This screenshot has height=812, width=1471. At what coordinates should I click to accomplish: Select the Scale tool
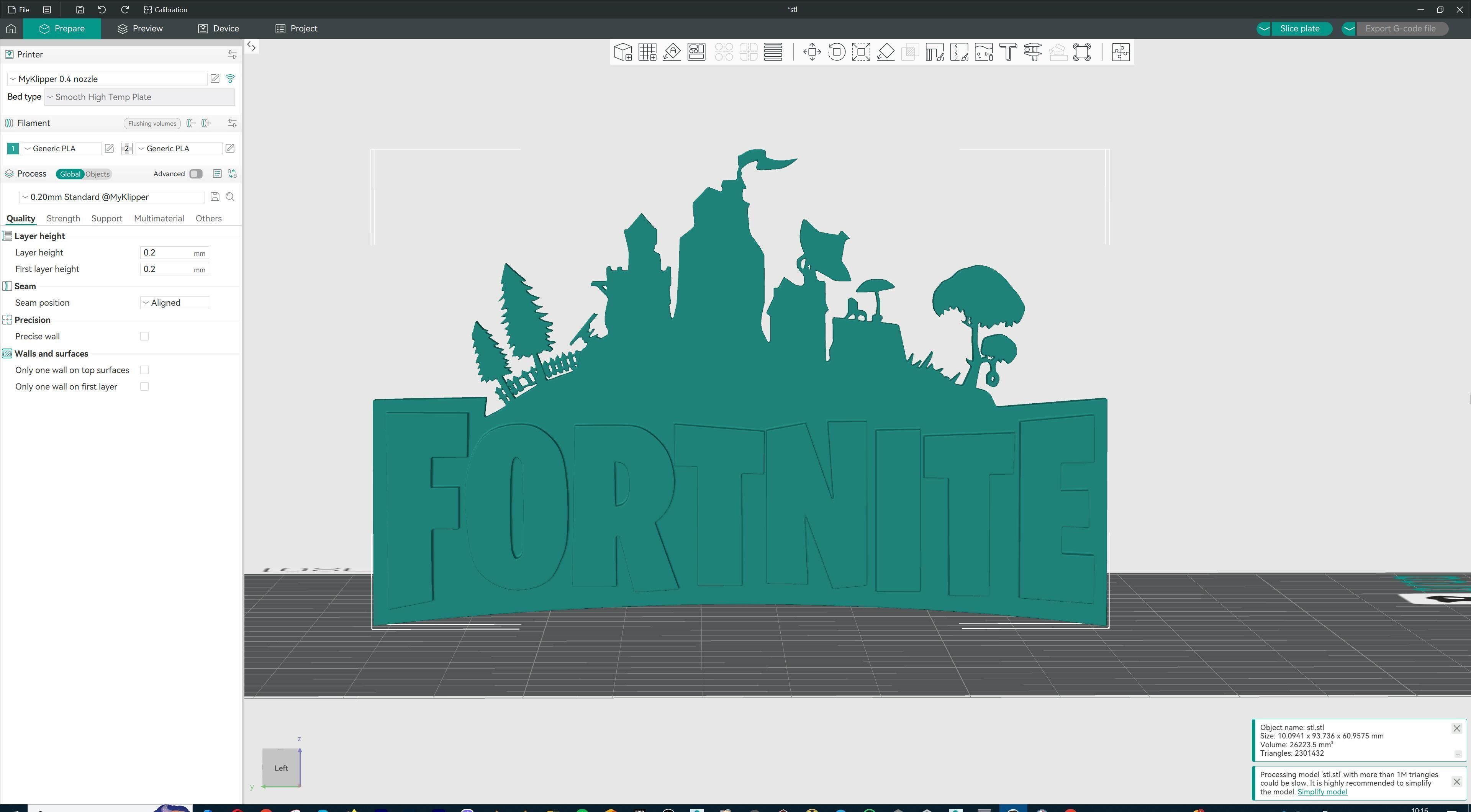861,52
